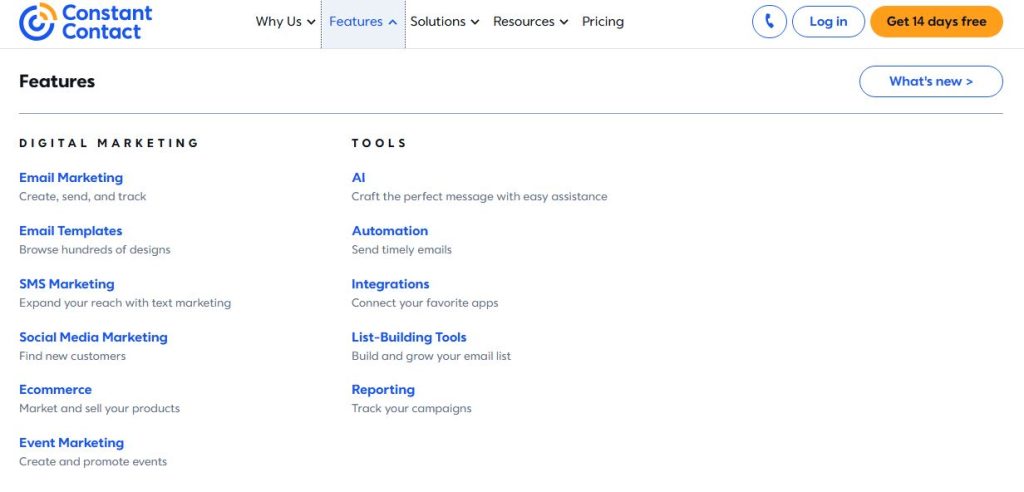Click 'Craft the perfect message' description
This screenshot has height=492, width=1024.
pyautogui.click(x=479, y=197)
